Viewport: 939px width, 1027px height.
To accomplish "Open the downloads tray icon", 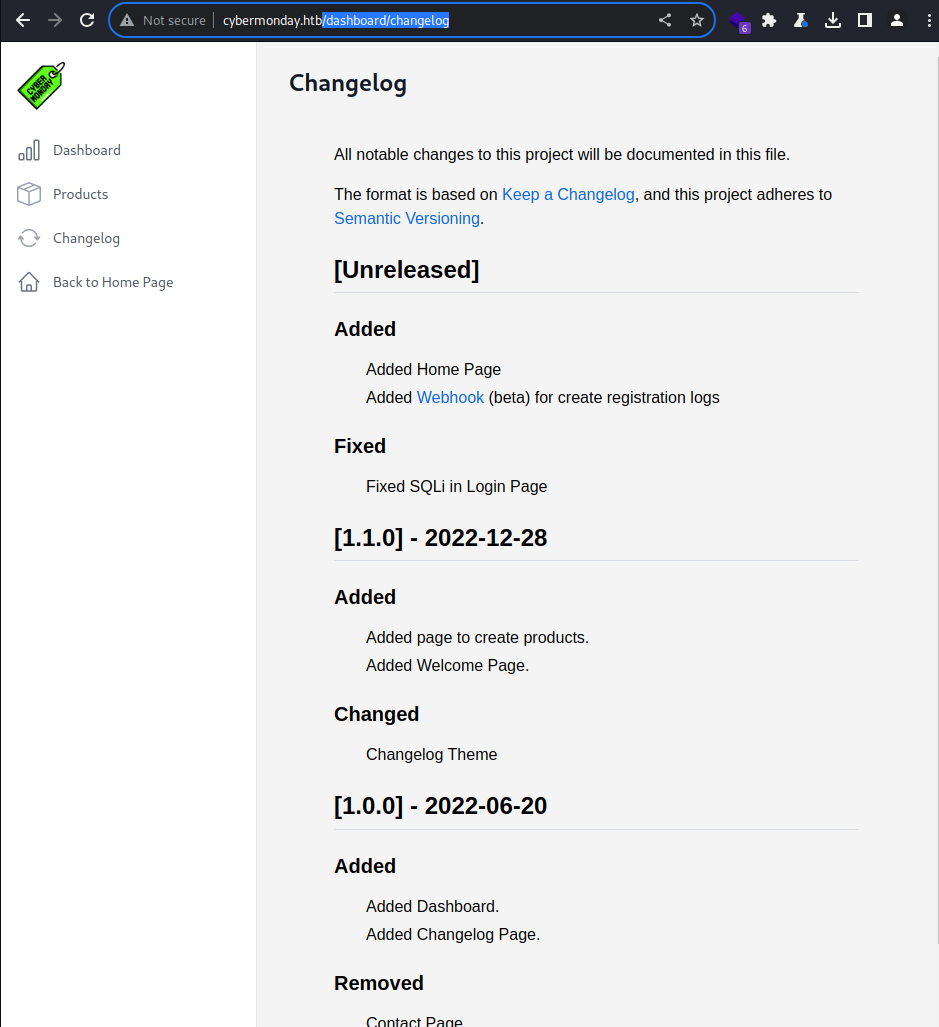I will [x=833, y=20].
